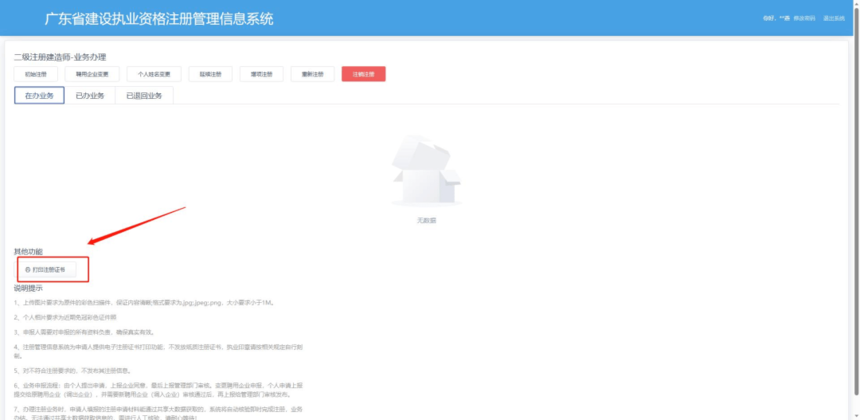
Task: Choose the 延续注册 button
Action: 211,74
